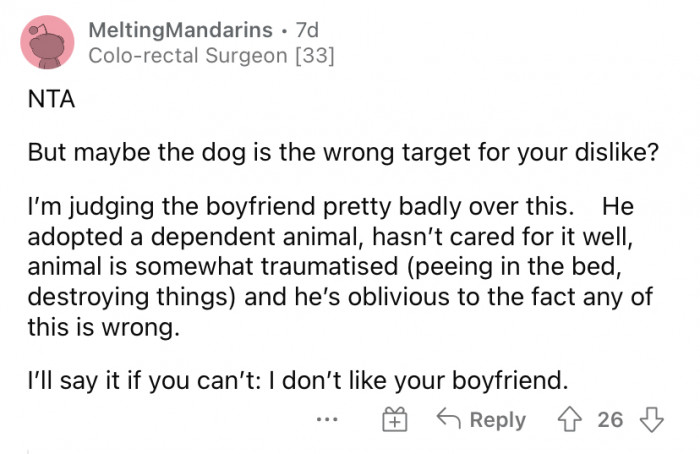700x454 pixels.
Task: Click the Reply button text
Action: click(497, 420)
